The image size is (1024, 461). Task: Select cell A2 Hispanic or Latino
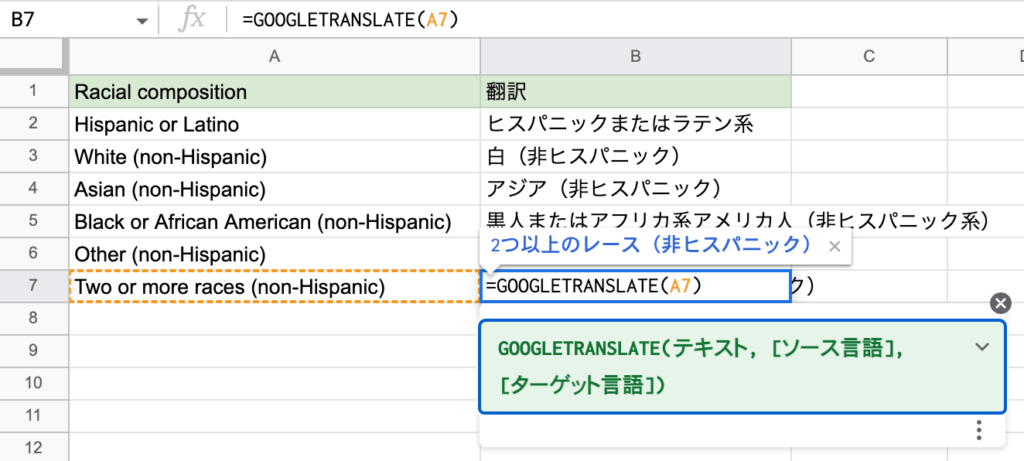[274, 125]
